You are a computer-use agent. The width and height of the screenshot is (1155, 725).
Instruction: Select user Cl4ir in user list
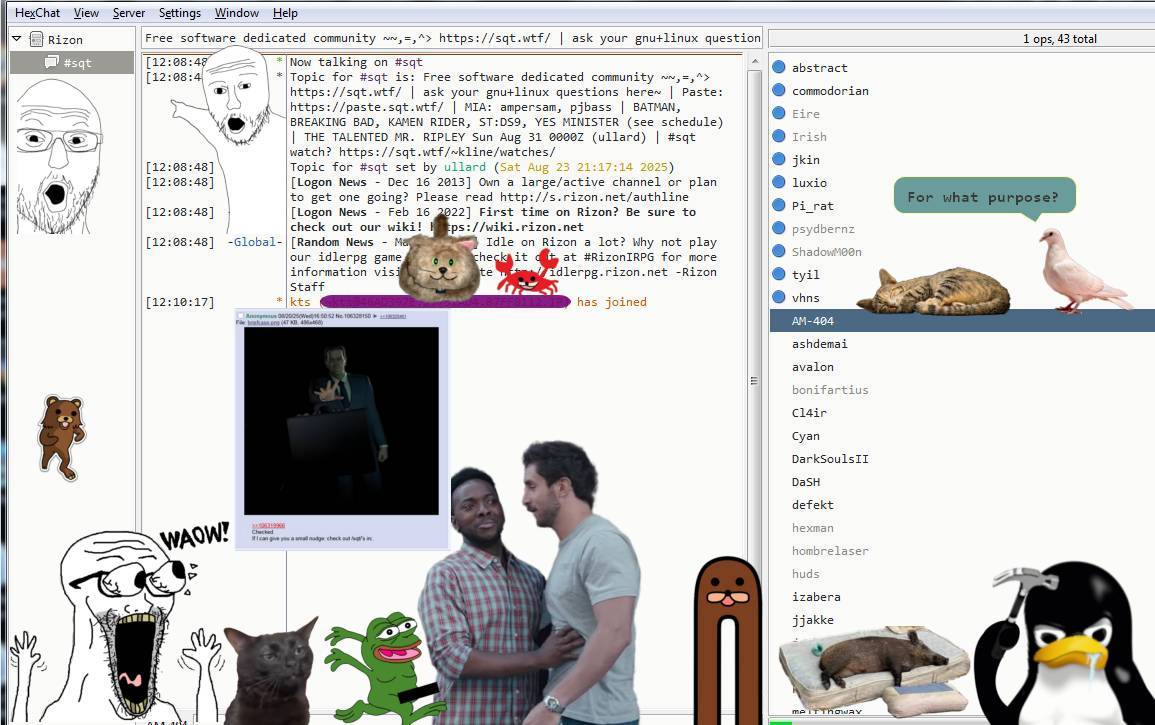(x=809, y=413)
